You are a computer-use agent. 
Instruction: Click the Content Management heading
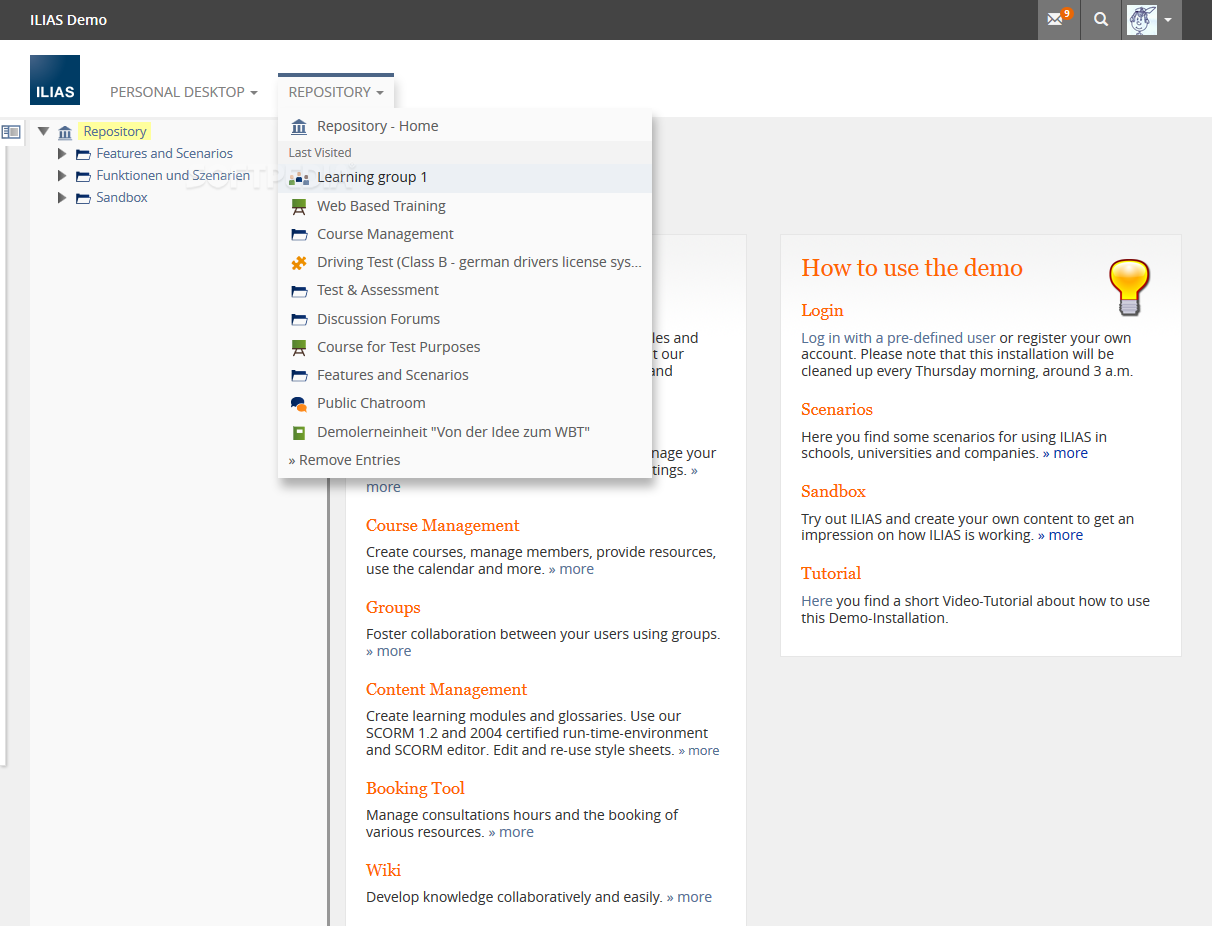446,690
